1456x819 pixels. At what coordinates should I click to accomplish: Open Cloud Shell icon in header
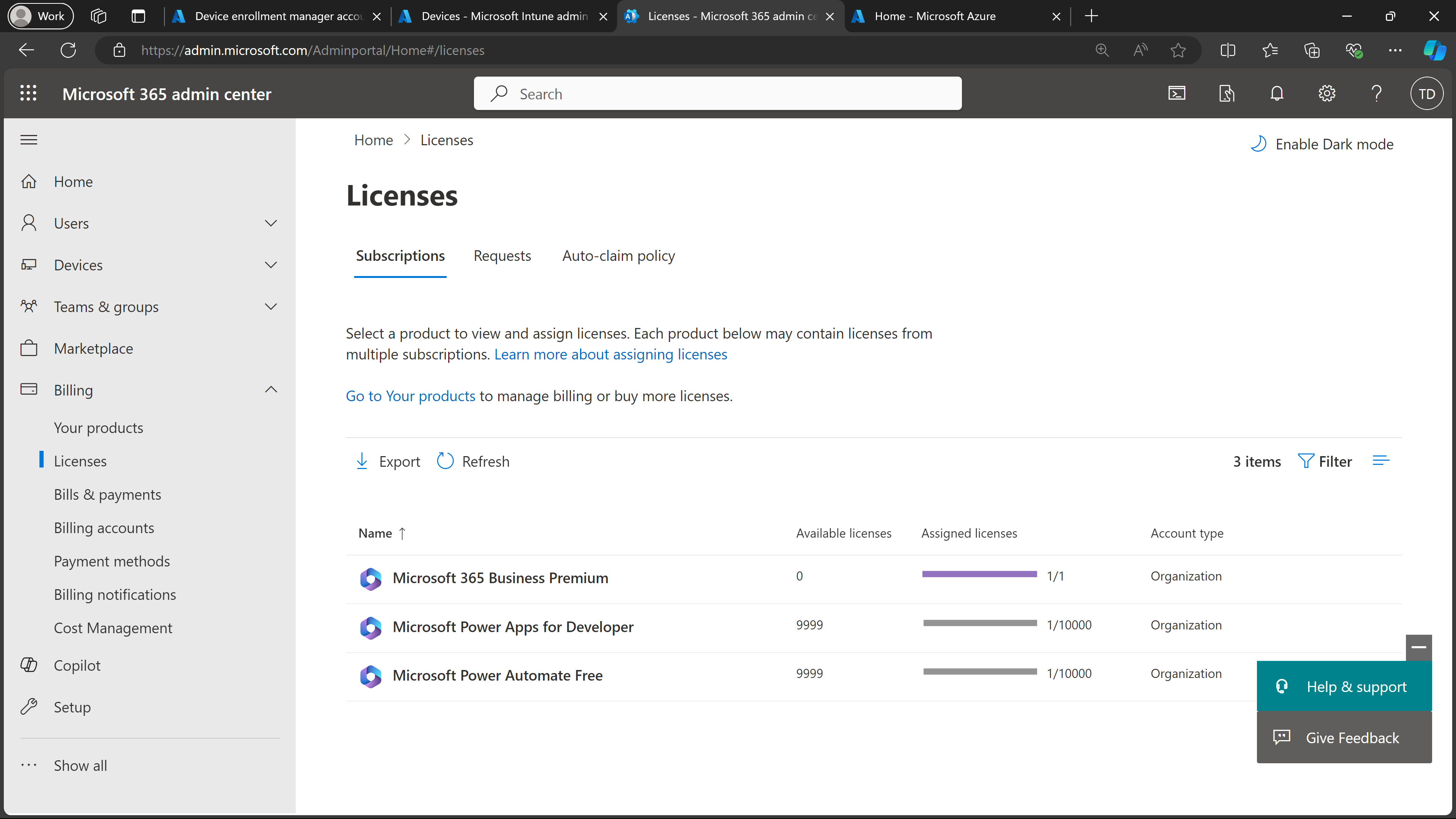click(x=1177, y=93)
